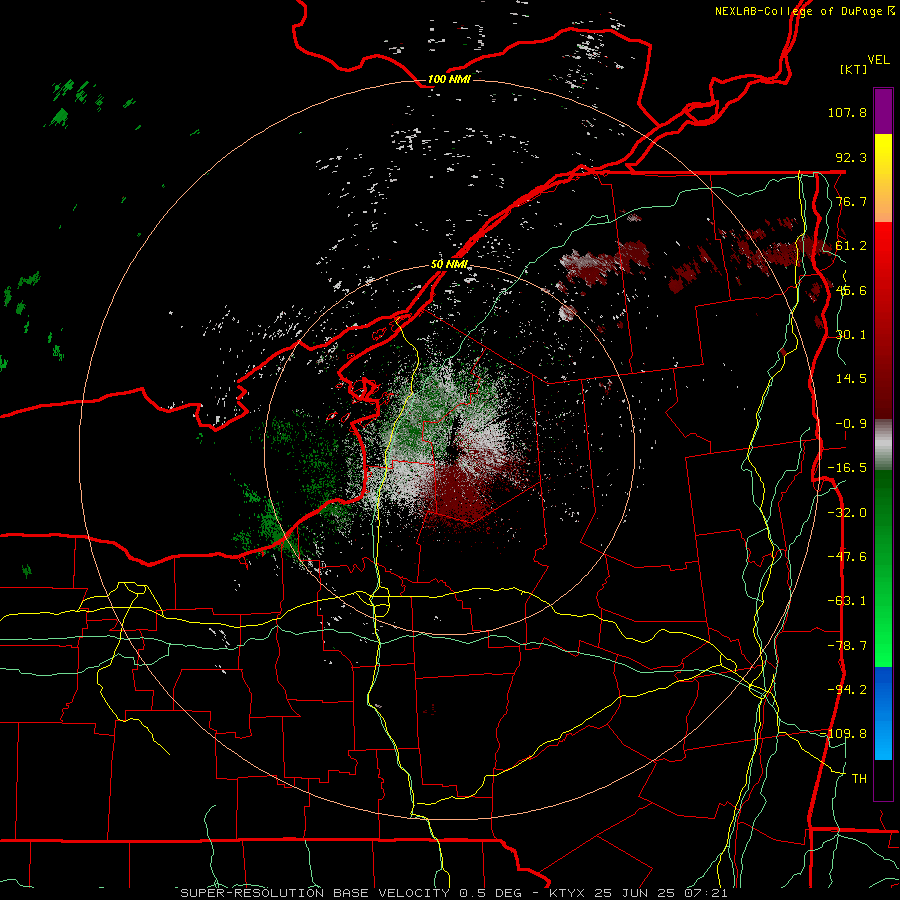Viewport: 900px width, 900px height.
Task: Click the TH label on the legend
Action: click(x=859, y=779)
